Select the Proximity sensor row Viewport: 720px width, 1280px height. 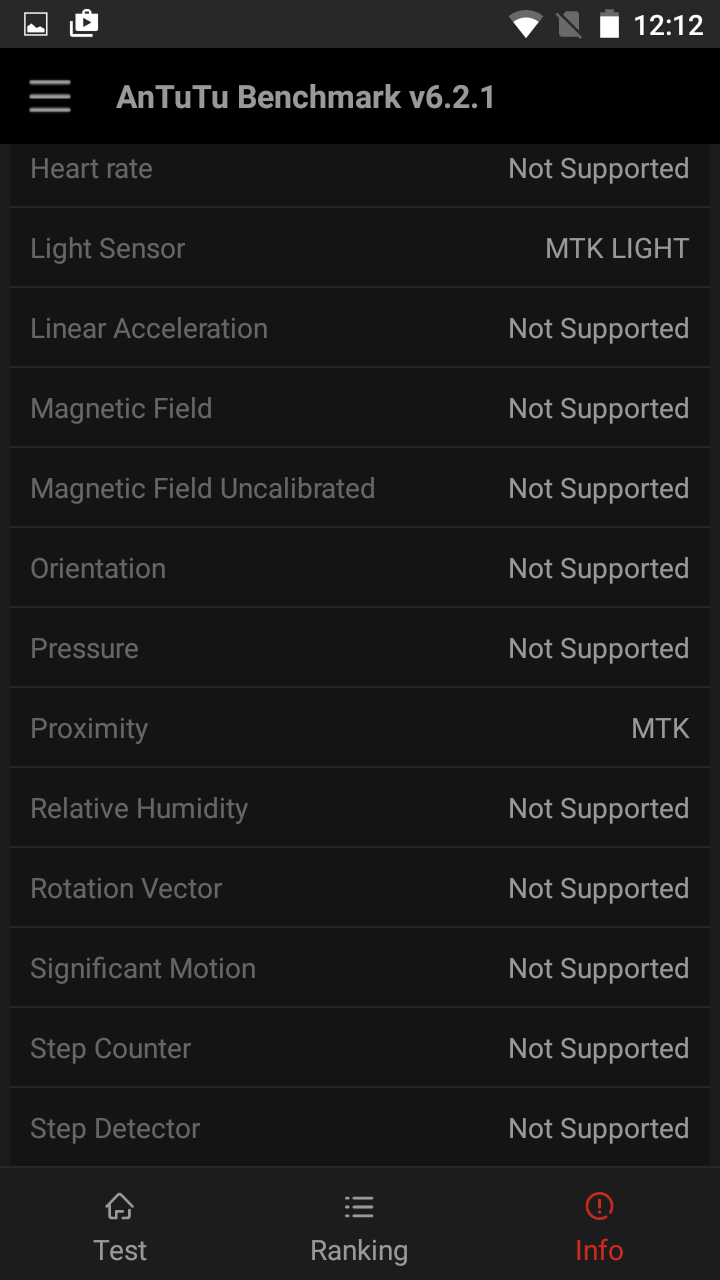tap(360, 728)
